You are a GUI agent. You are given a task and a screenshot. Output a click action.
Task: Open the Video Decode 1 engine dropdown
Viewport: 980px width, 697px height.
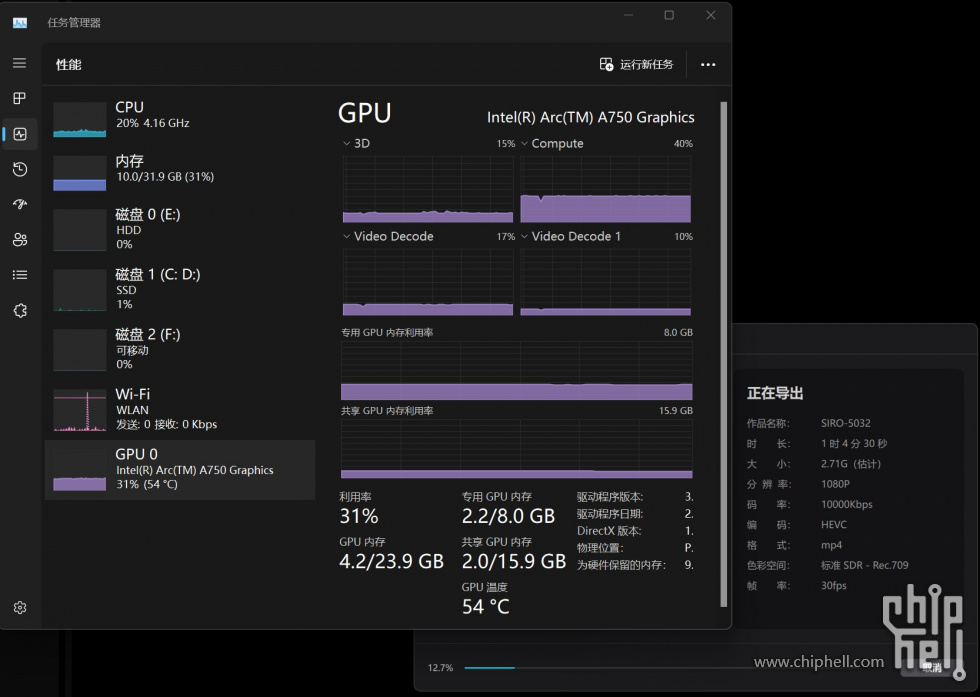(524, 236)
